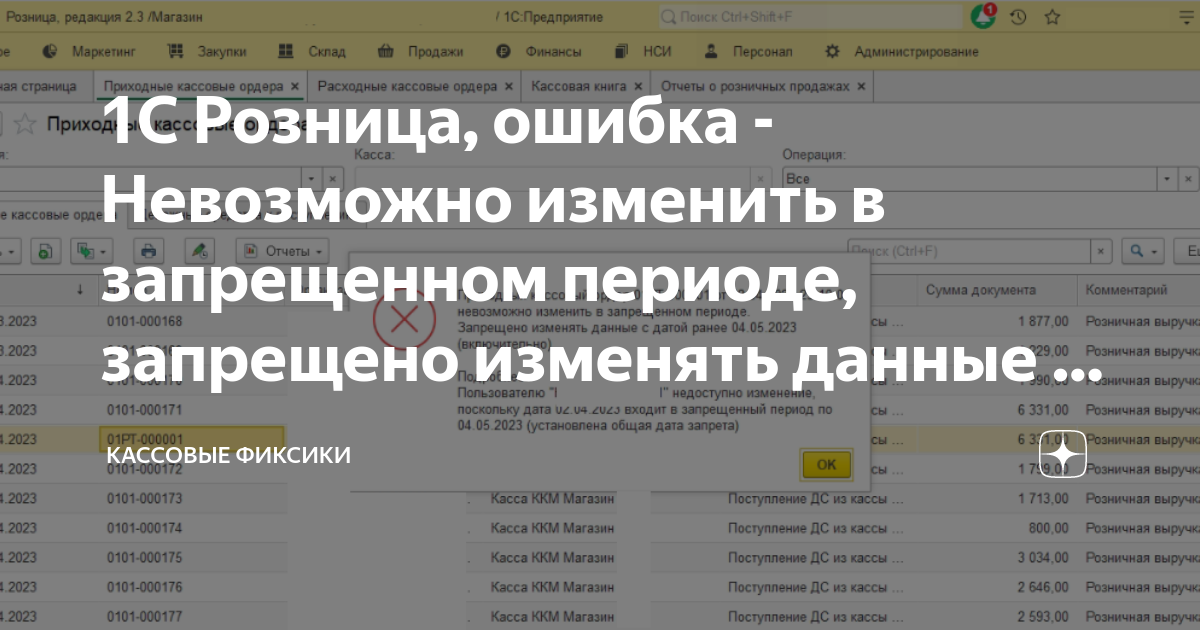Click amount 2 593,00
This screenshot has width=1200, height=630.
coord(1043,616)
